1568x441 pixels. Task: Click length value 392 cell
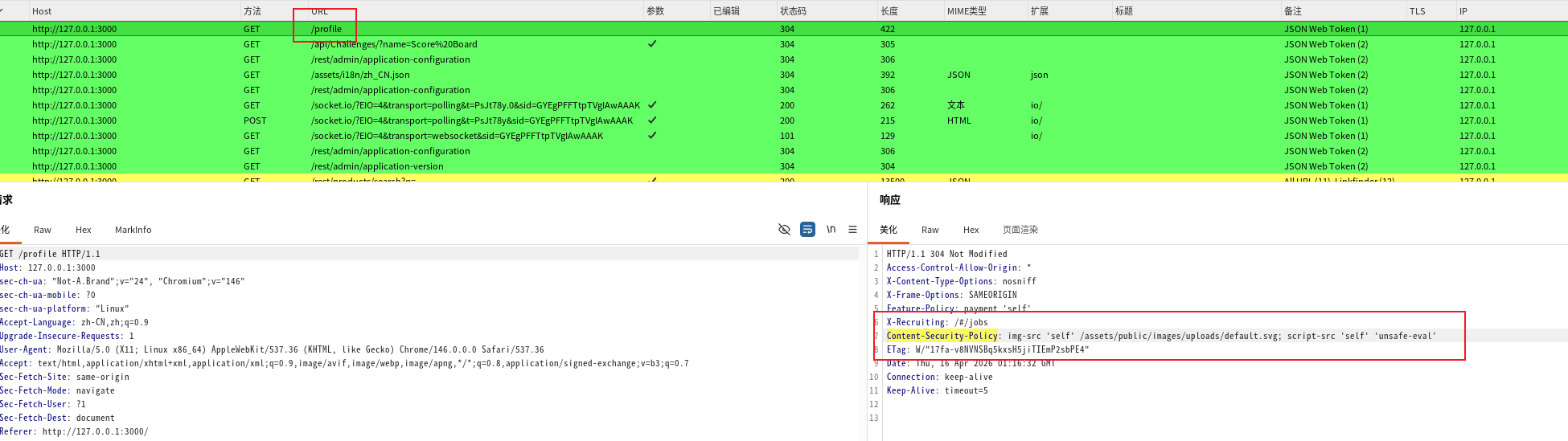pos(887,75)
